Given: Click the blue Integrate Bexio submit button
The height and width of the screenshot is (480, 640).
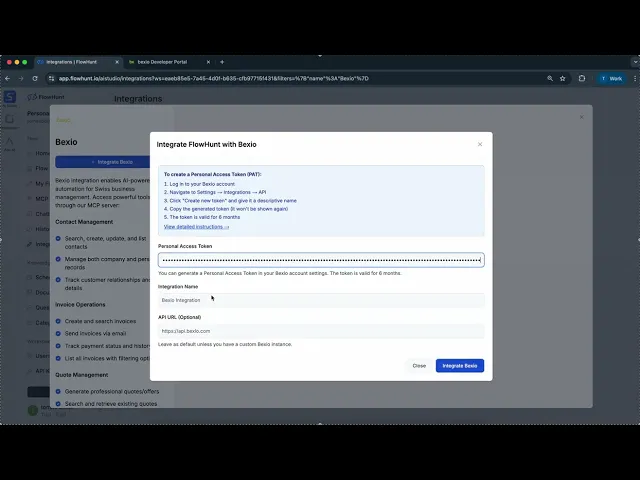Looking at the screenshot, I should coord(460,366).
